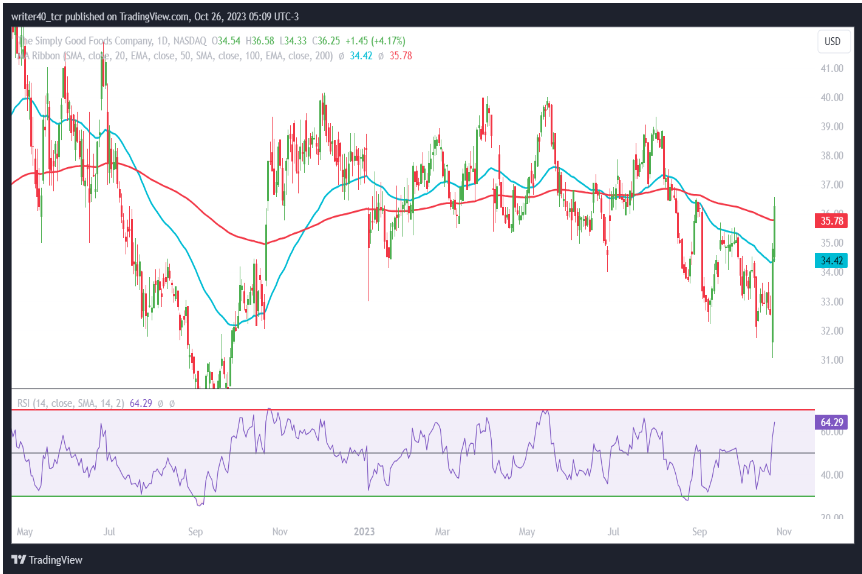The image size is (862, 574).
Task: Click the RSI (14, close, SMA, 14, 2) legend
Action: pyautogui.click(x=70, y=403)
